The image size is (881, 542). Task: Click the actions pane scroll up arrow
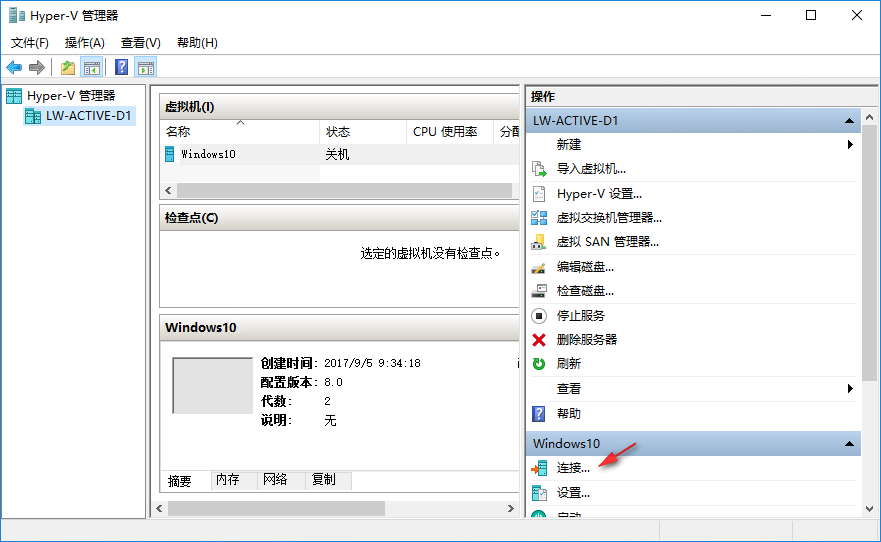(x=869, y=117)
